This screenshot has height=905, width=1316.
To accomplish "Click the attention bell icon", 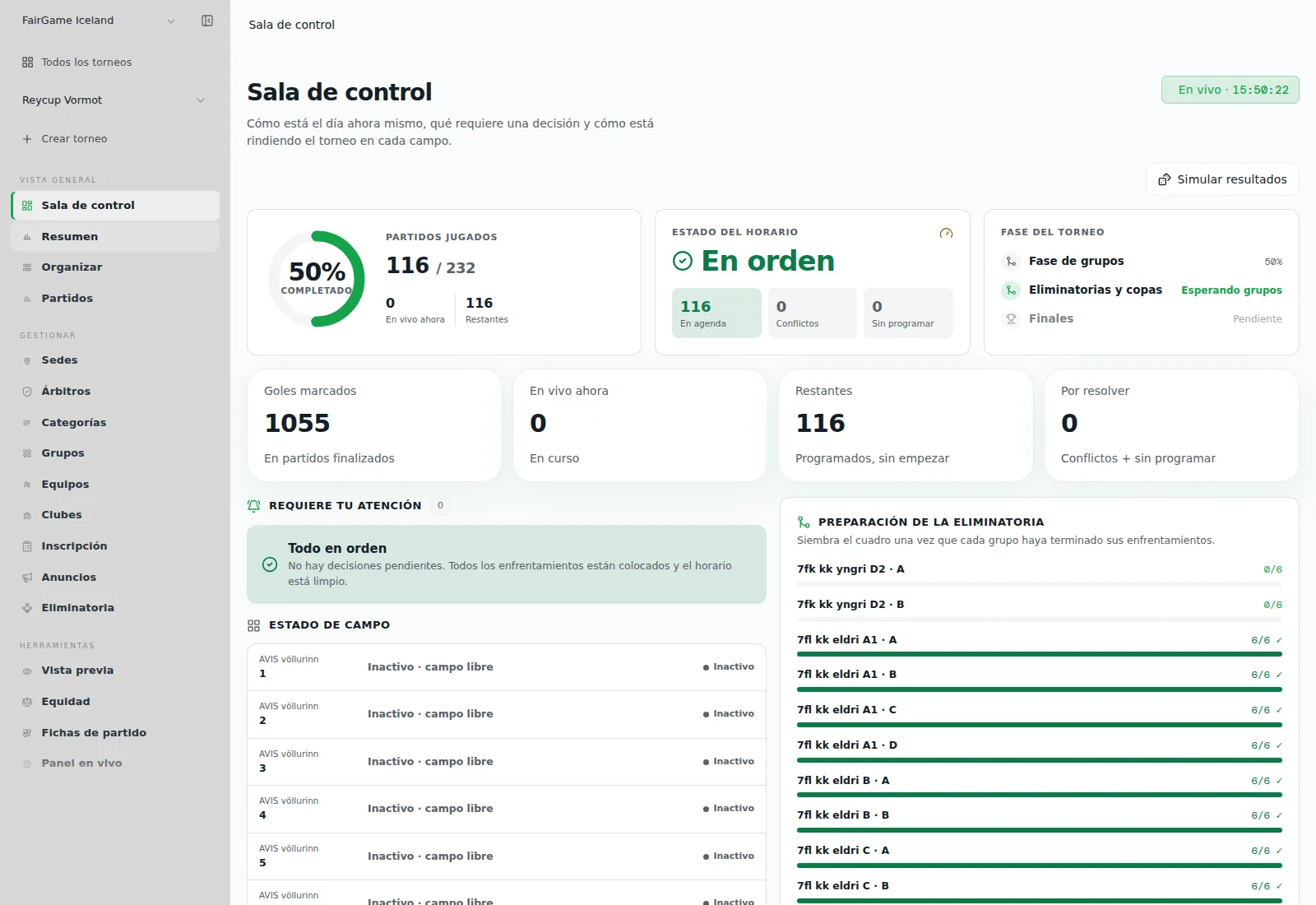I will click(254, 506).
